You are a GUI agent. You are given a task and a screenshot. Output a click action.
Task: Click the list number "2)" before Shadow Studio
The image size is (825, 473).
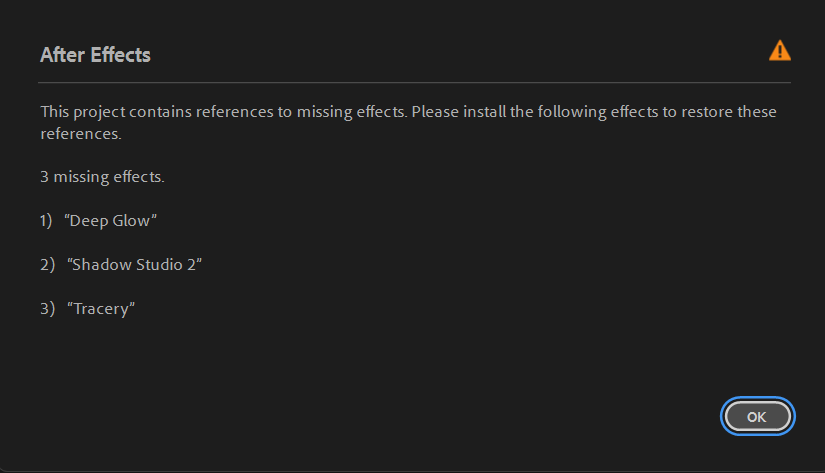click(47, 265)
